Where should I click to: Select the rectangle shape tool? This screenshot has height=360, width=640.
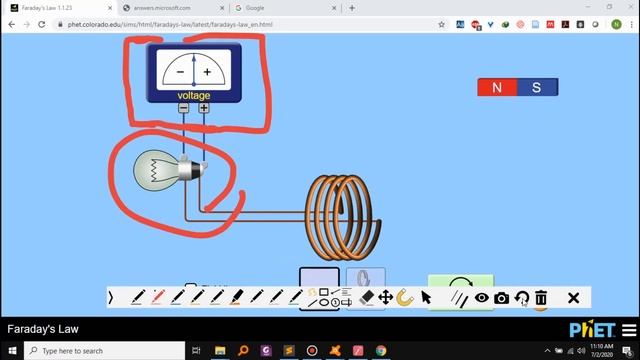[x=324, y=292]
